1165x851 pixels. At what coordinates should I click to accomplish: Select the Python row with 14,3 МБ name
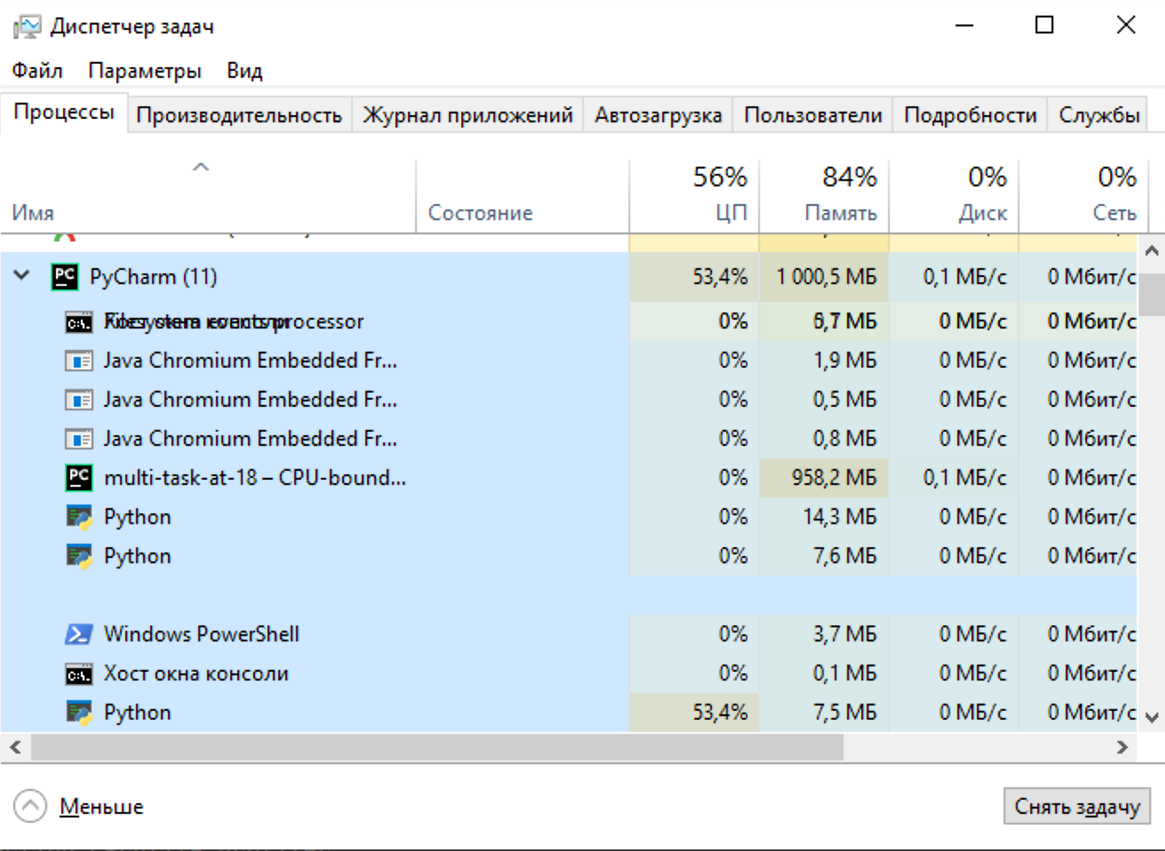click(x=137, y=517)
